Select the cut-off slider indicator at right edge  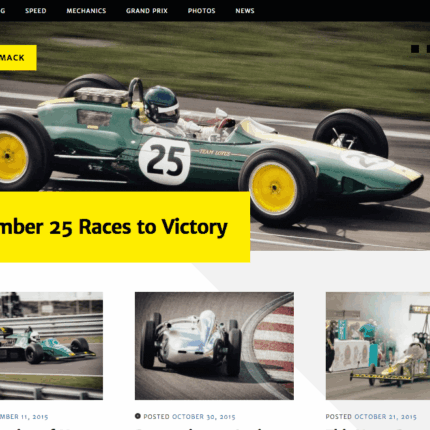(428, 49)
